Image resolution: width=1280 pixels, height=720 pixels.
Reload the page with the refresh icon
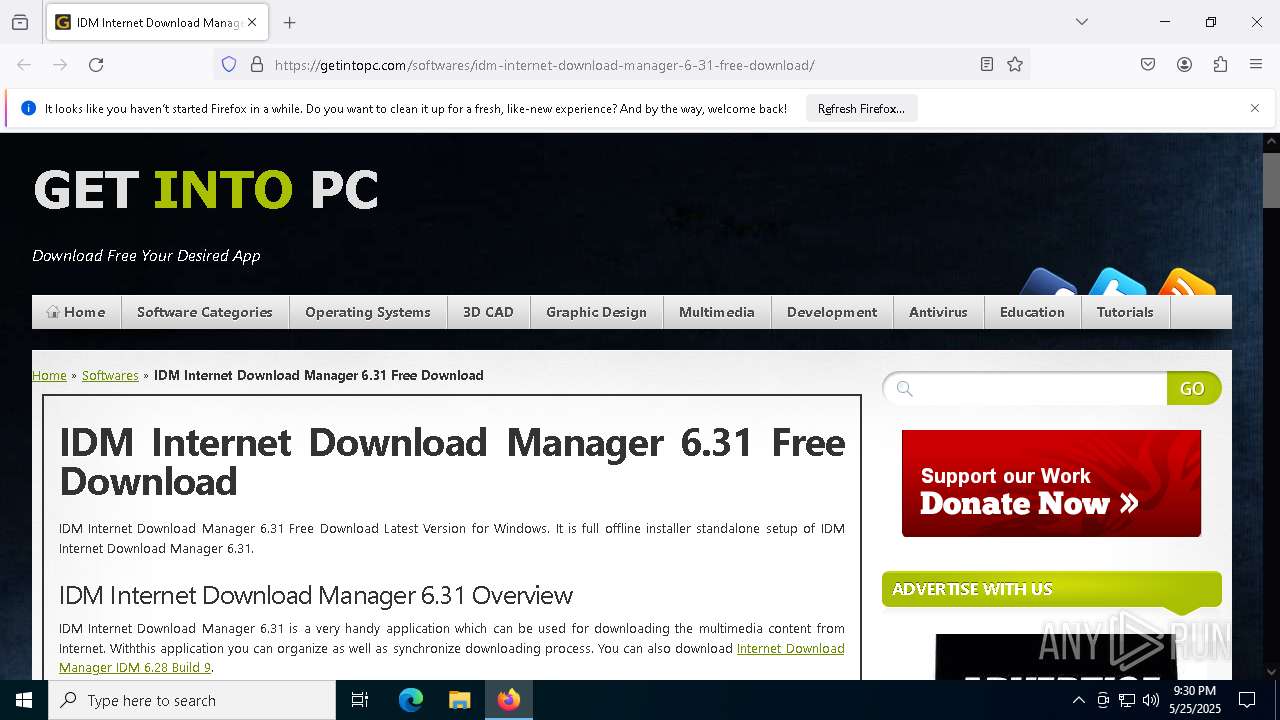[x=96, y=65]
